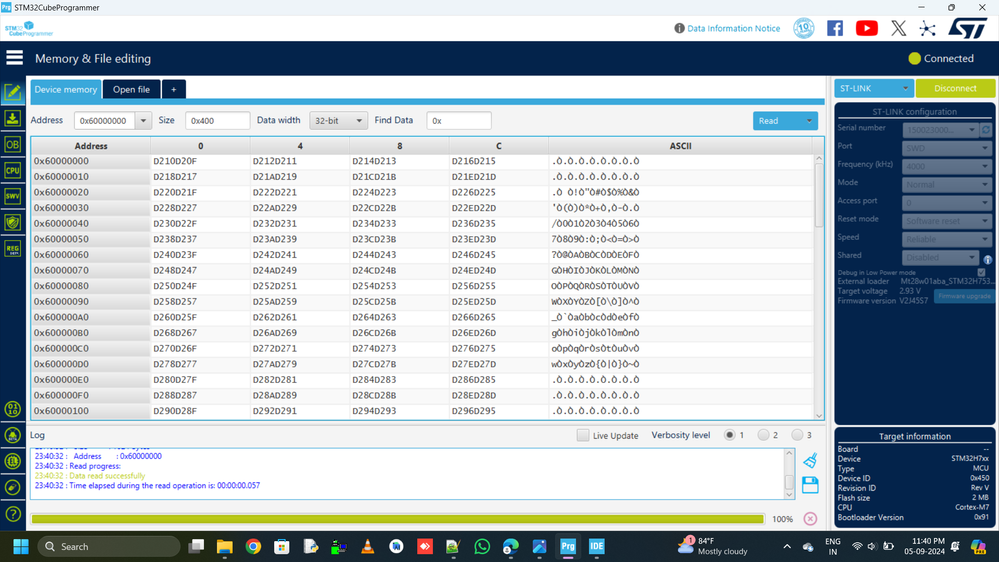Open STM32CubeIDE from the taskbar

tap(597, 547)
